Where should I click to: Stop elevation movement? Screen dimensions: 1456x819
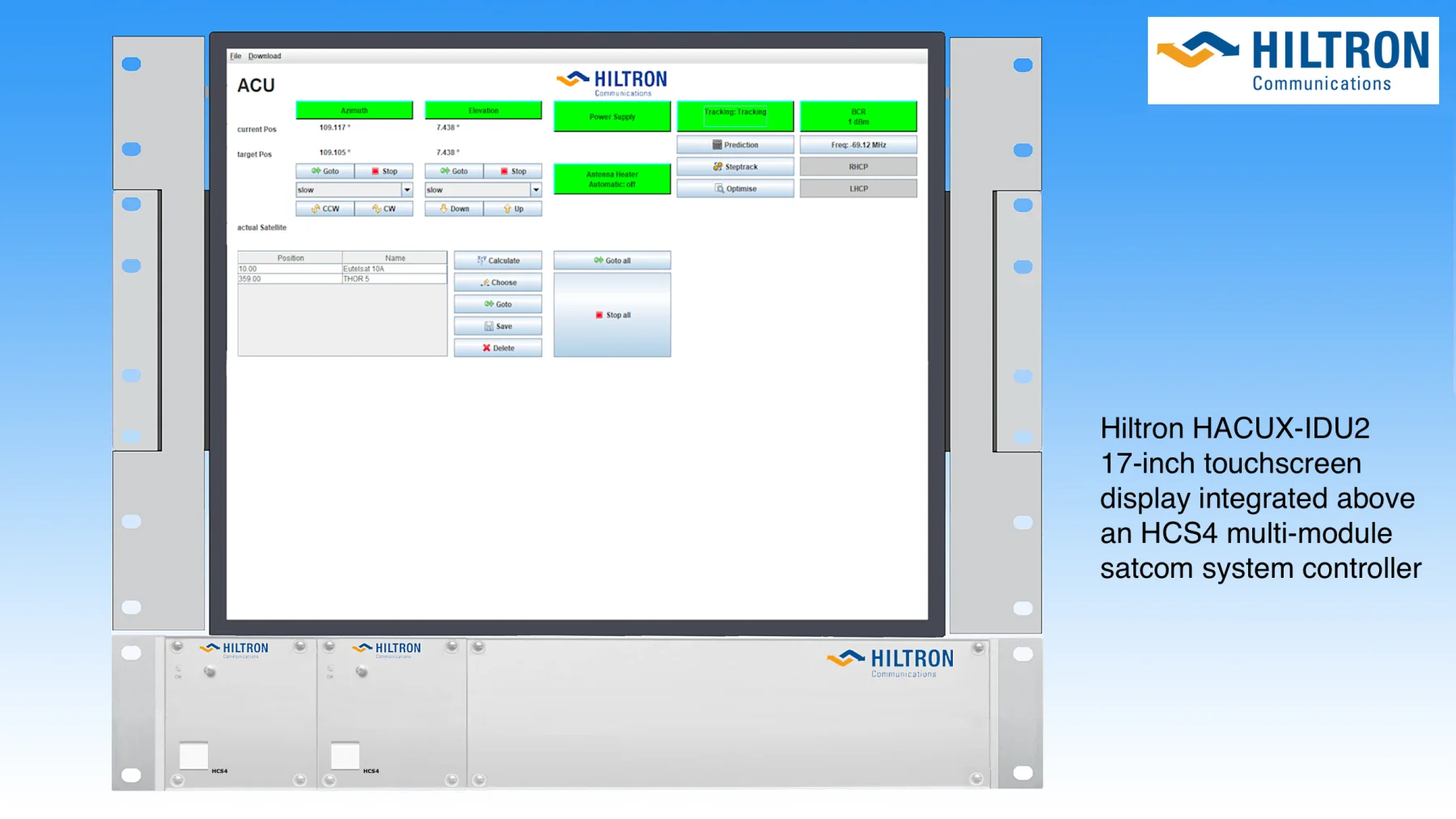[x=513, y=172]
